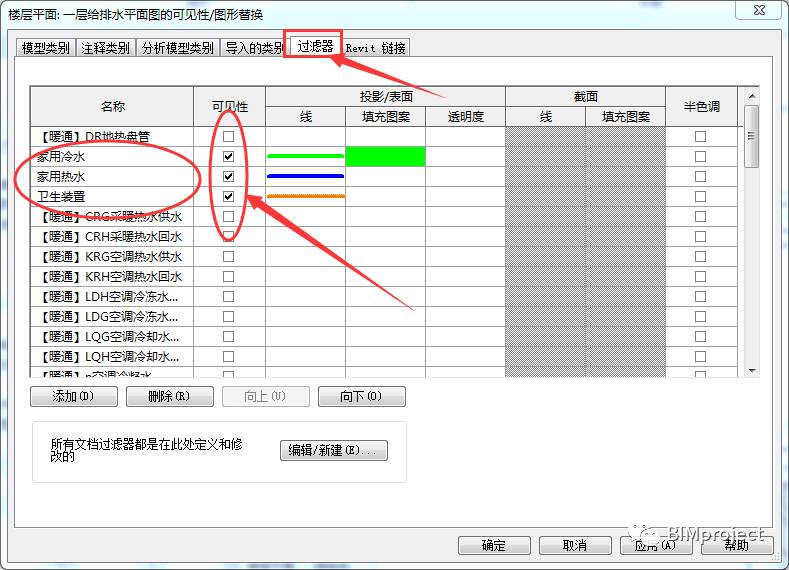The image size is (789, 570).
Task: Open the 编辑/新建 filter editor
Action: tap(333, 451)
